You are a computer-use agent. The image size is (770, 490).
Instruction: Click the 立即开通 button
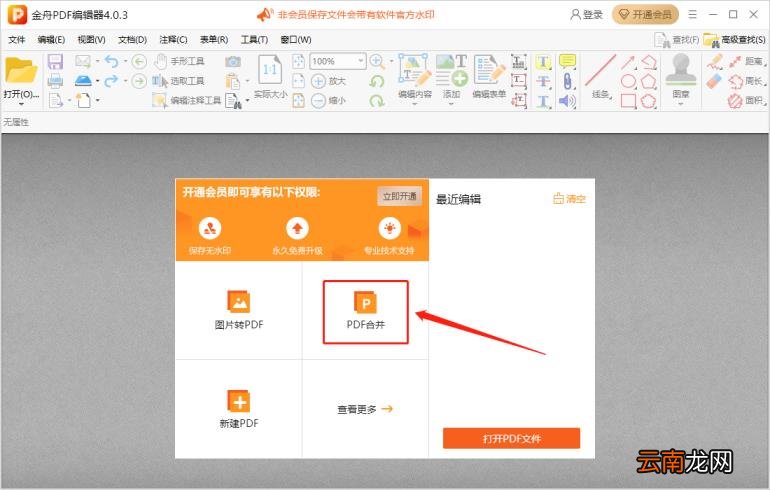coord(399,196)
